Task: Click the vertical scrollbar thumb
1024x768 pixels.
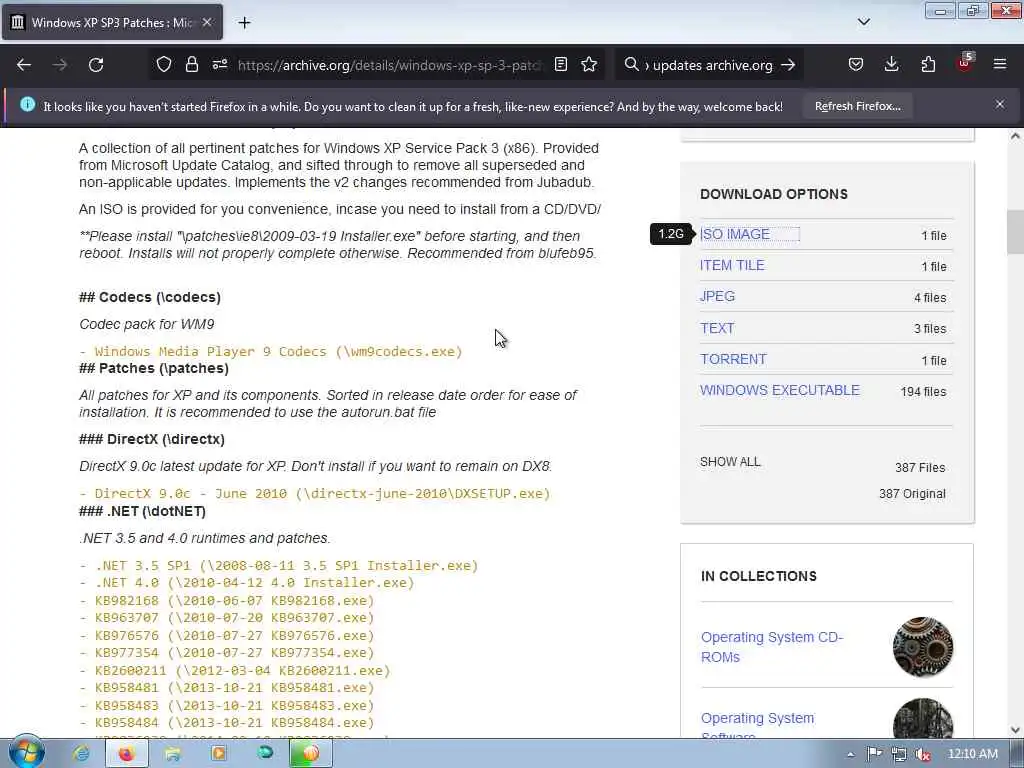Action: (1015, 232)
